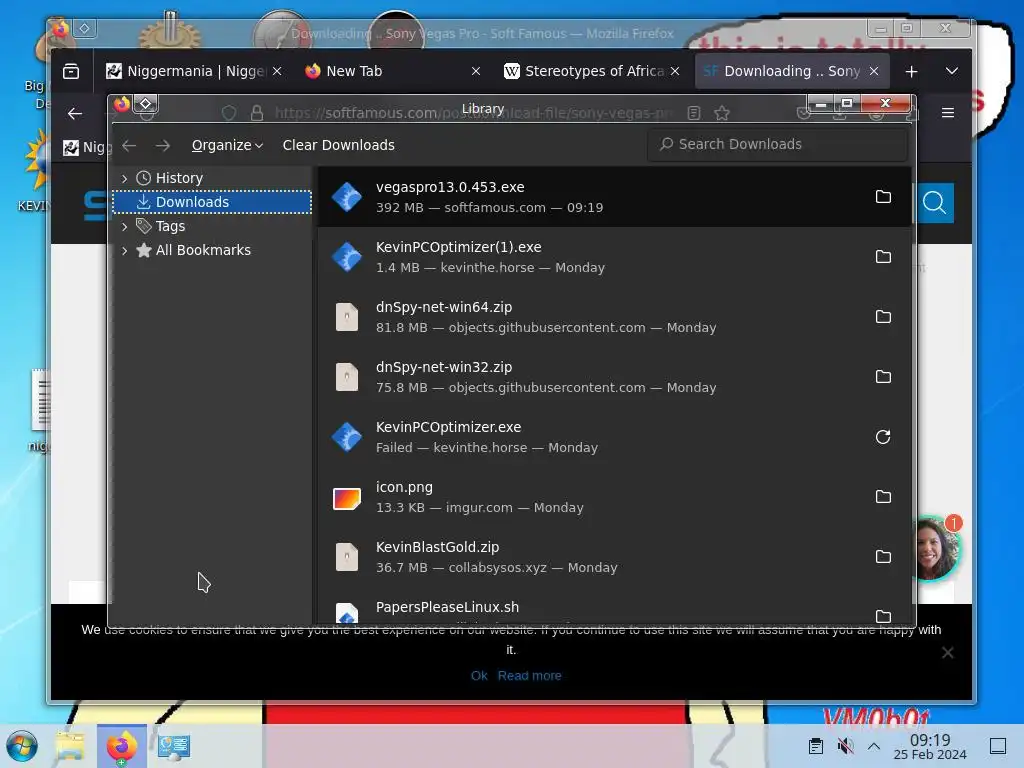Dismiss the cookie banner X

(948, 652)
